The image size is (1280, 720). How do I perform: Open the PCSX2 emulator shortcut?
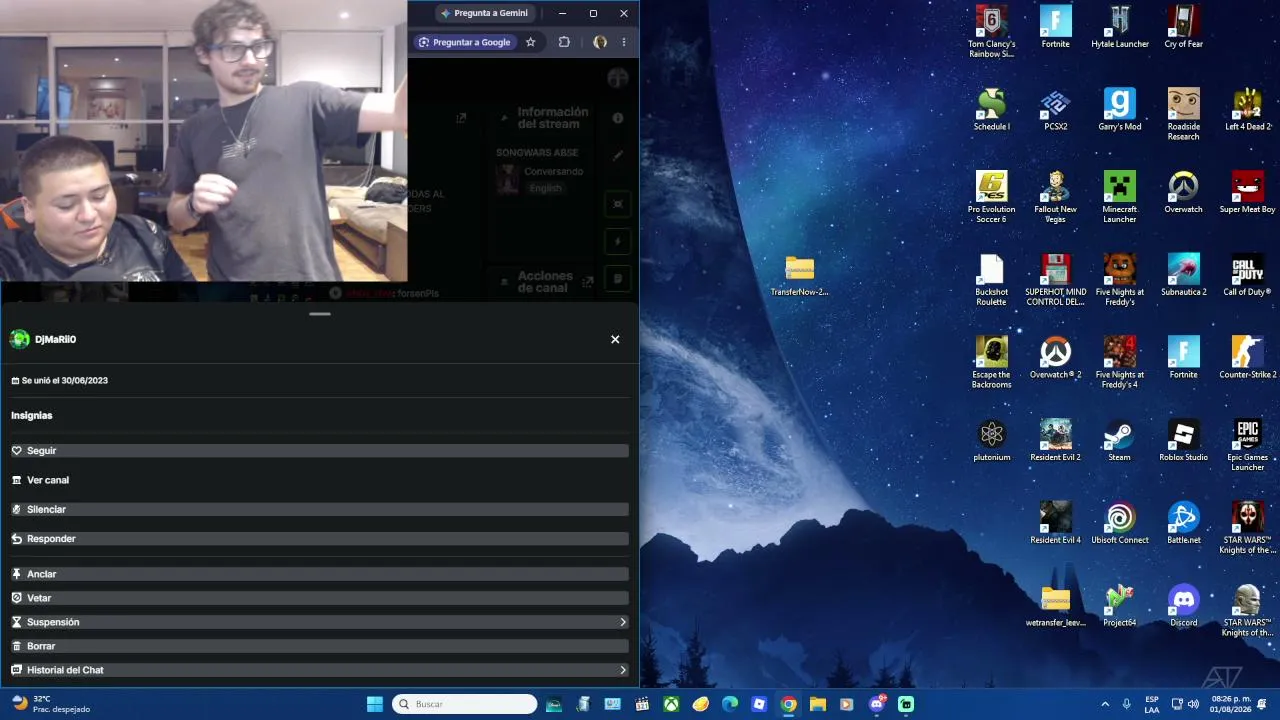(x=1055, y=110)
